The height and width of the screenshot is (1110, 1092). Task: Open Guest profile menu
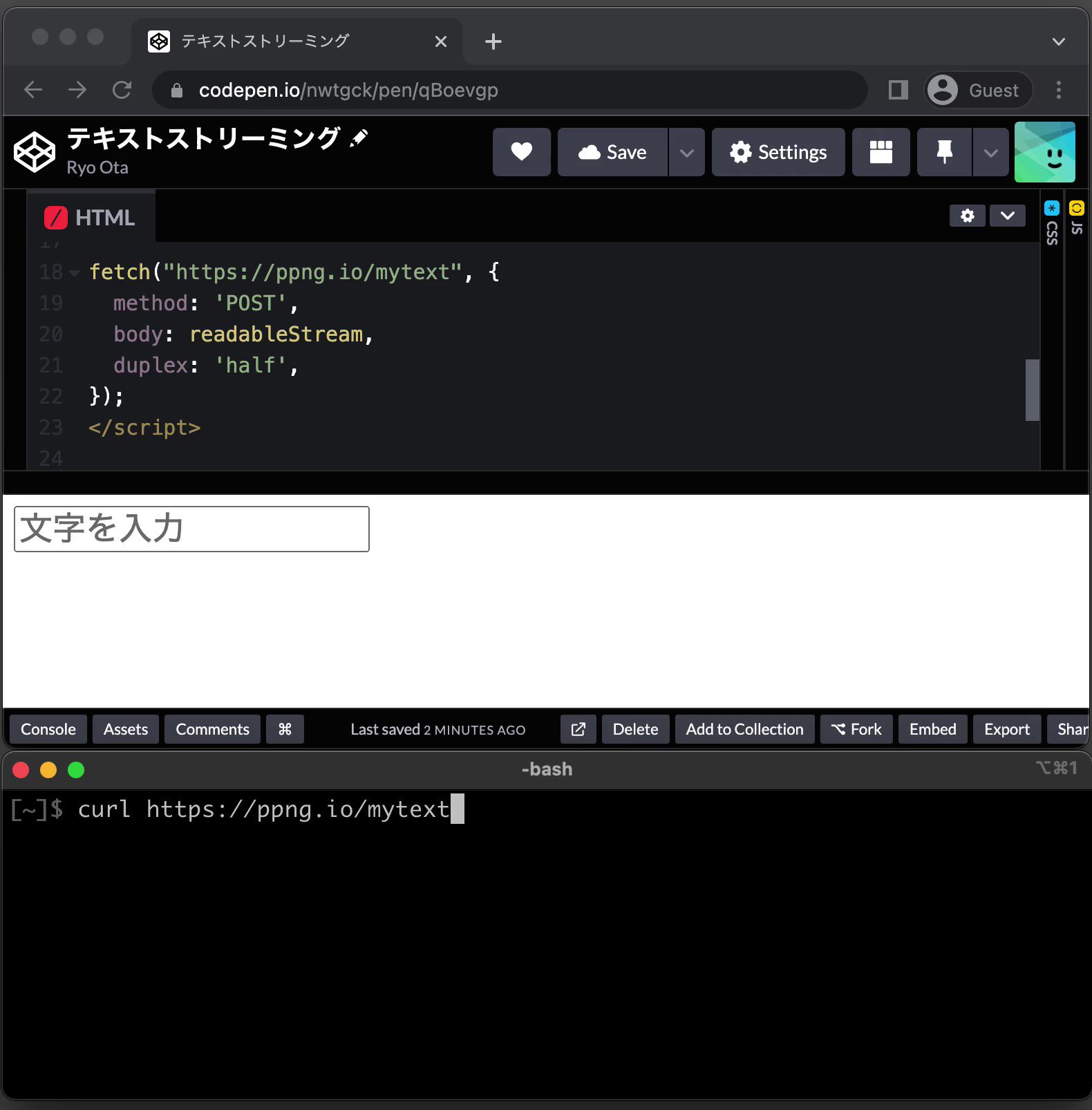point(978,90)
